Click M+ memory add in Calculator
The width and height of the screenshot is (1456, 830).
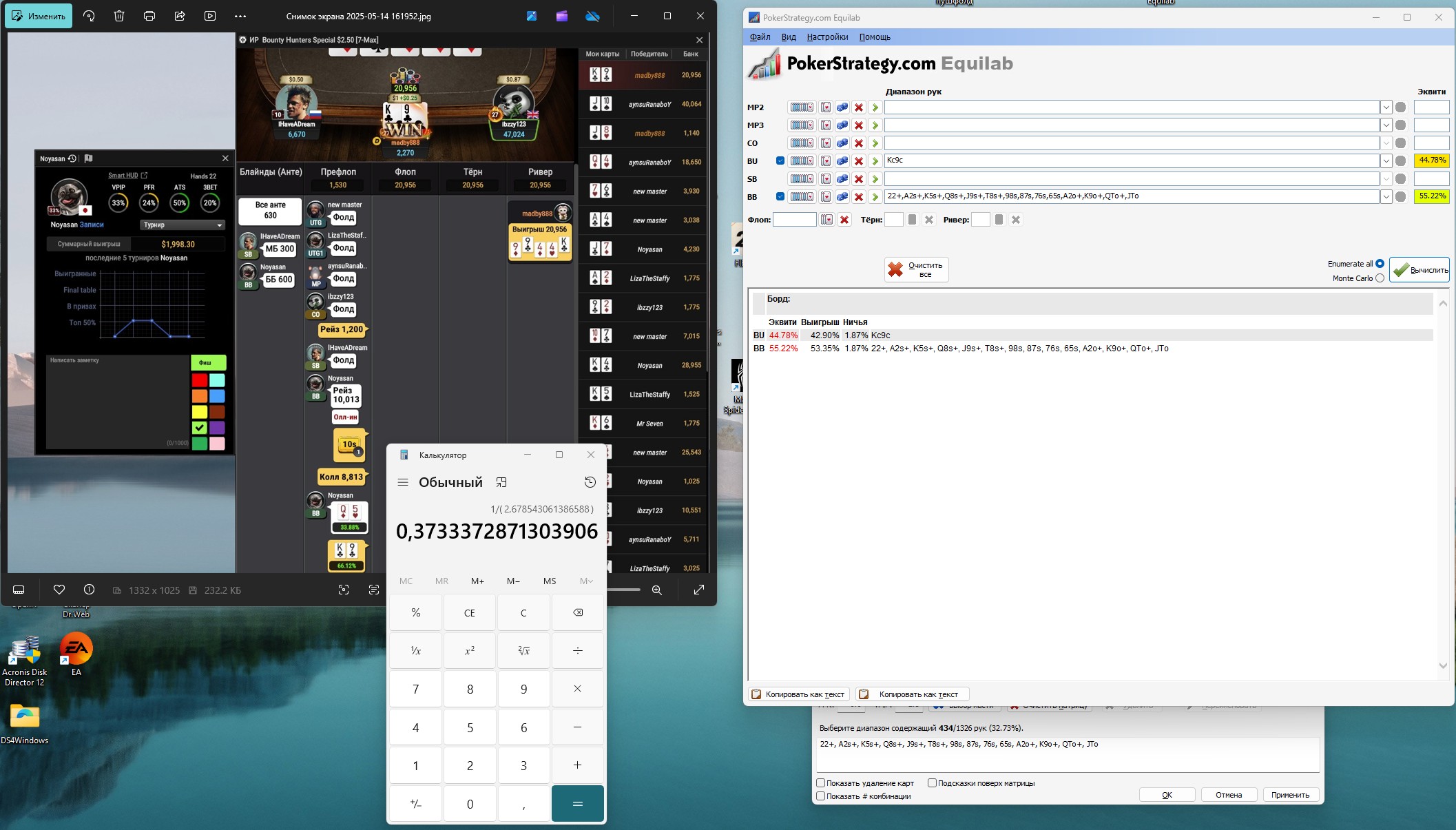(477, 581)
